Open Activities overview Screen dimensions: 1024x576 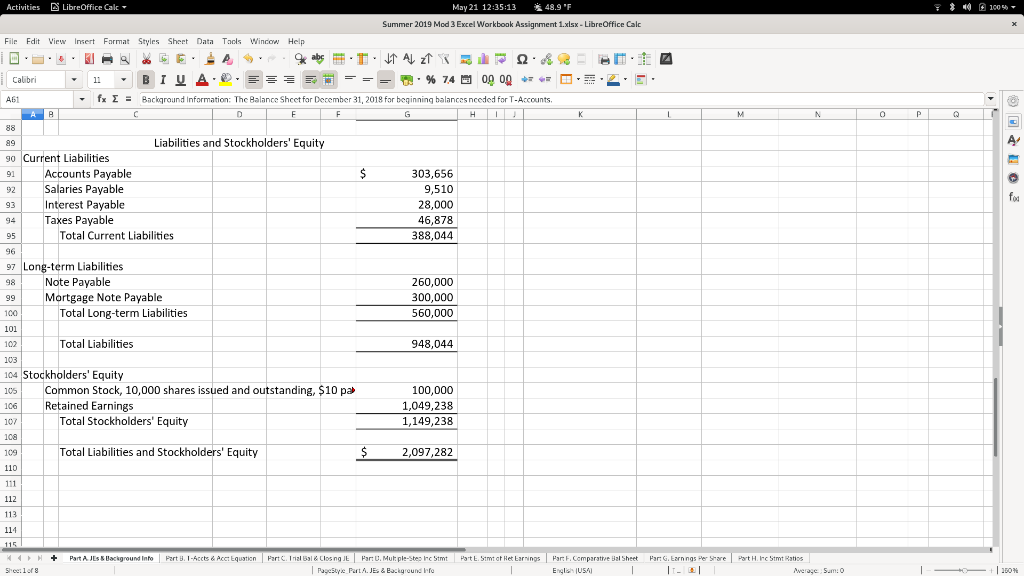[23, 7]
